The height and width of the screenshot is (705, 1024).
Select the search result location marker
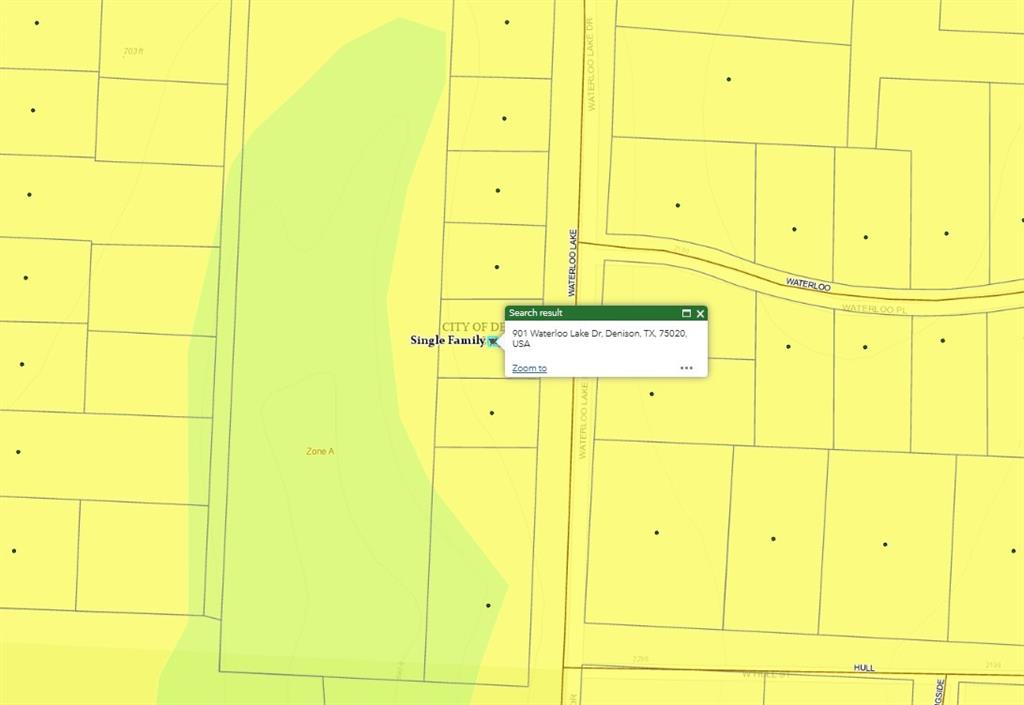[x=493, y=342]
